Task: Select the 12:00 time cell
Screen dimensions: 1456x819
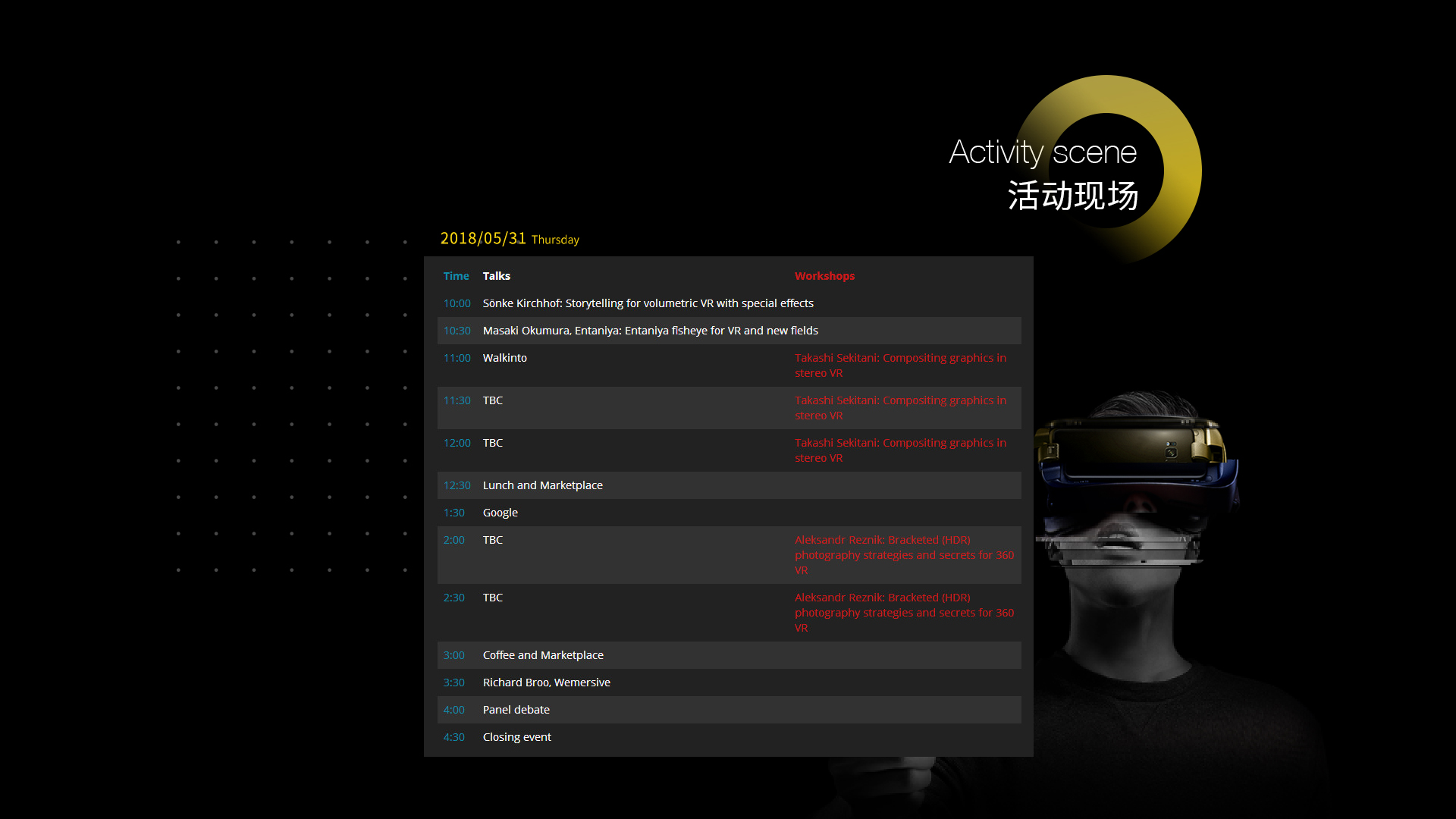Action: coord(457,443)
